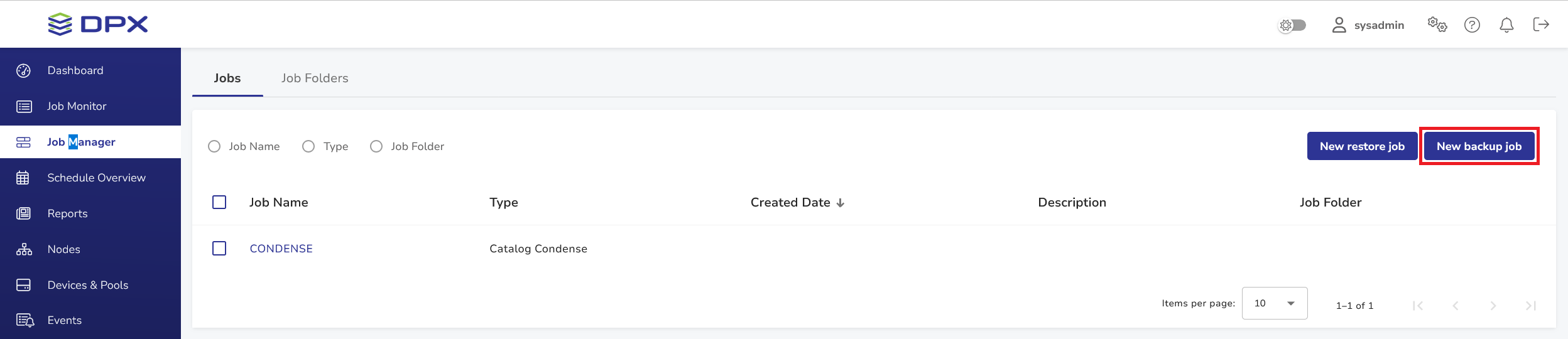Open the settings gears icon in header

pyautogui.click(x=1437, y=25)
